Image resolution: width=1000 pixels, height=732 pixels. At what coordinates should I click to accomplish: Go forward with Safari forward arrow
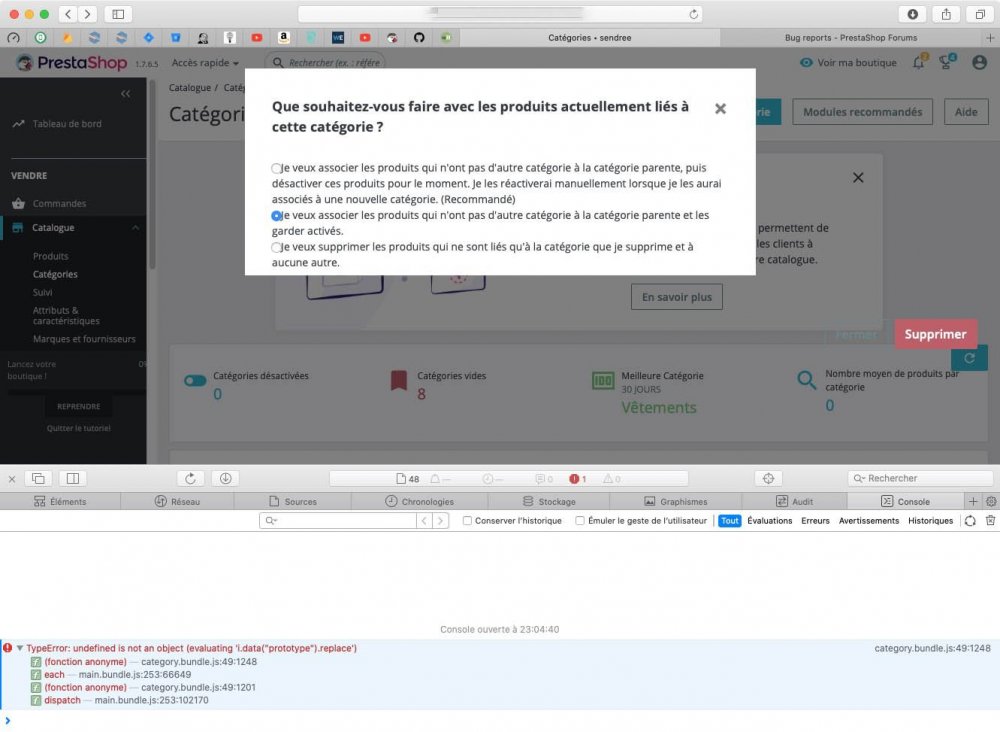click(88, 14)
